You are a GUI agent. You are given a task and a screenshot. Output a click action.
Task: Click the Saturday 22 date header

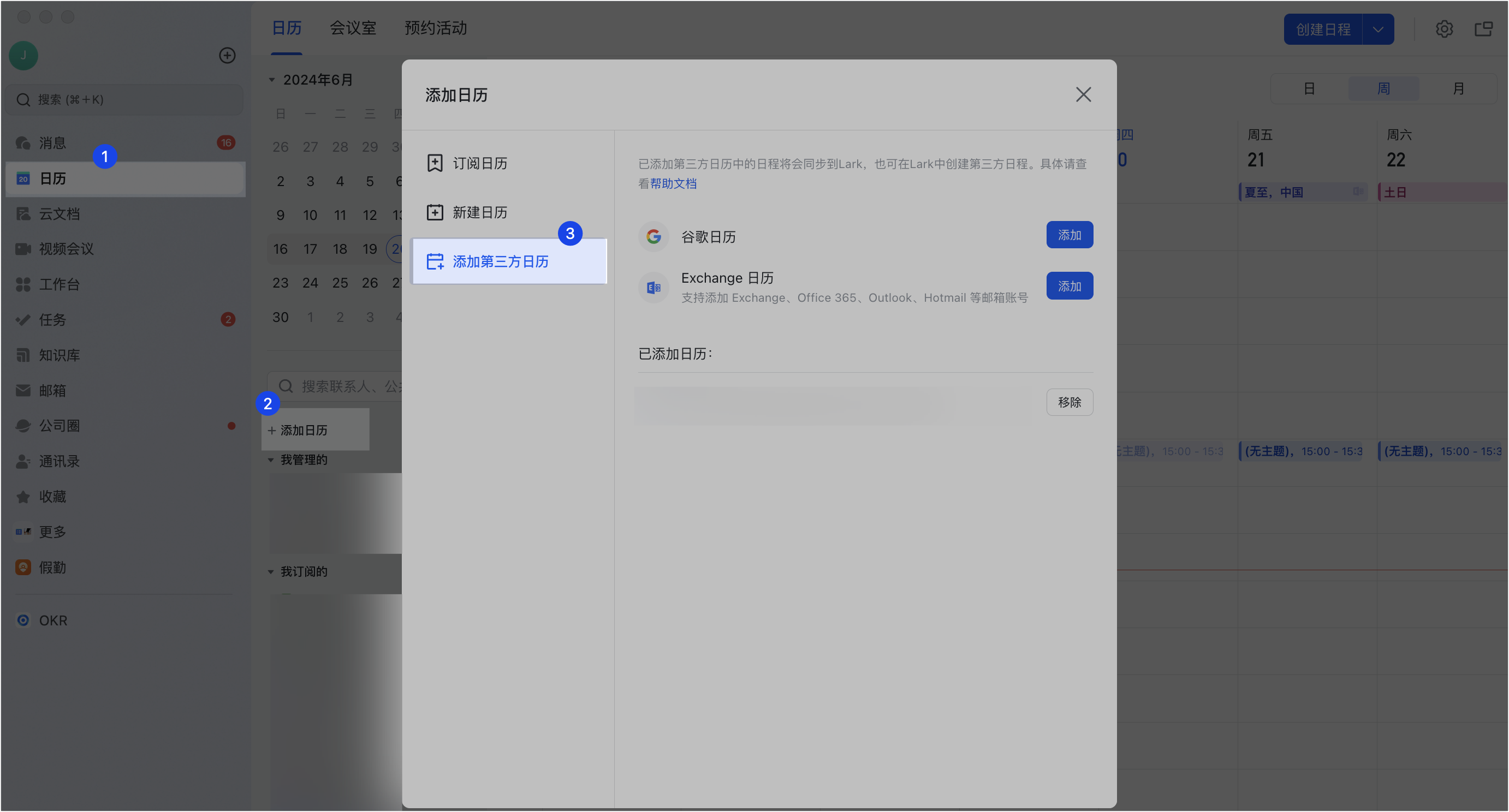click(x=1396, y=160)
